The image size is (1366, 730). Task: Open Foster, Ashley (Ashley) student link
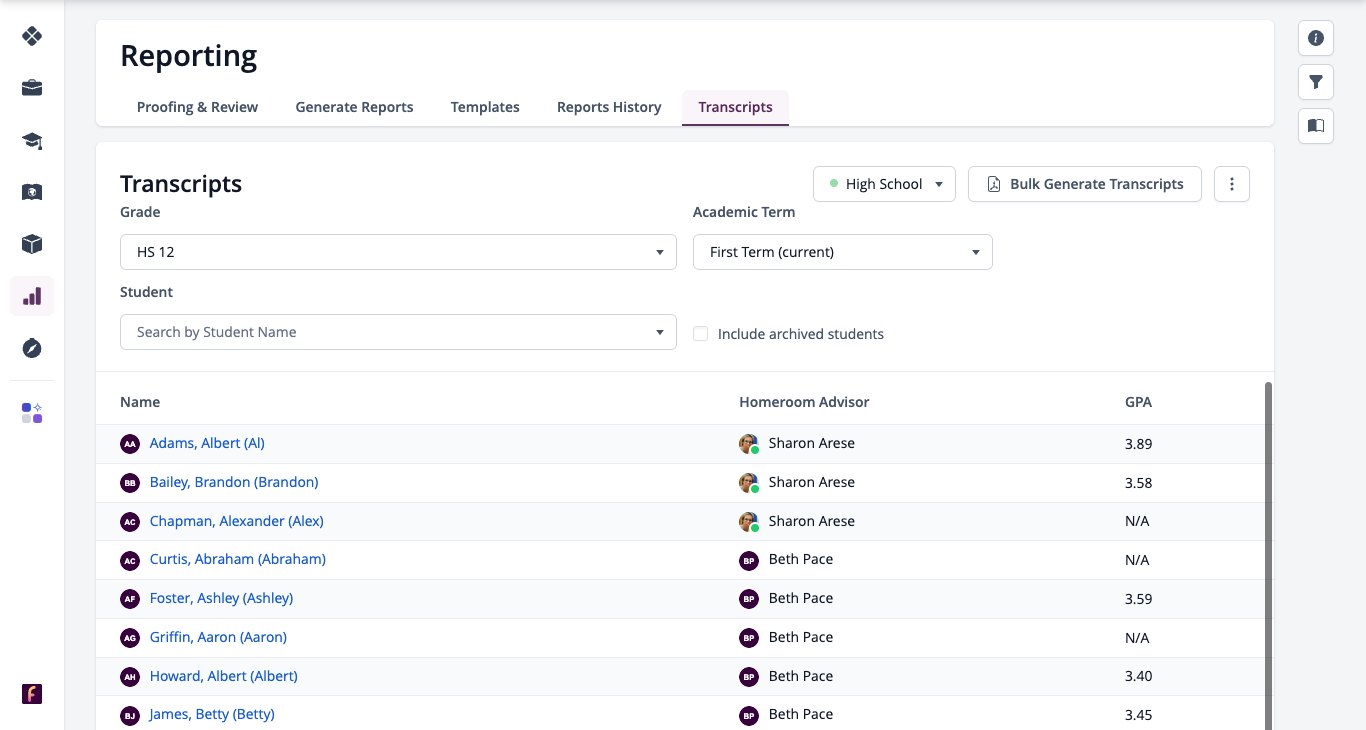pos(221,598)
